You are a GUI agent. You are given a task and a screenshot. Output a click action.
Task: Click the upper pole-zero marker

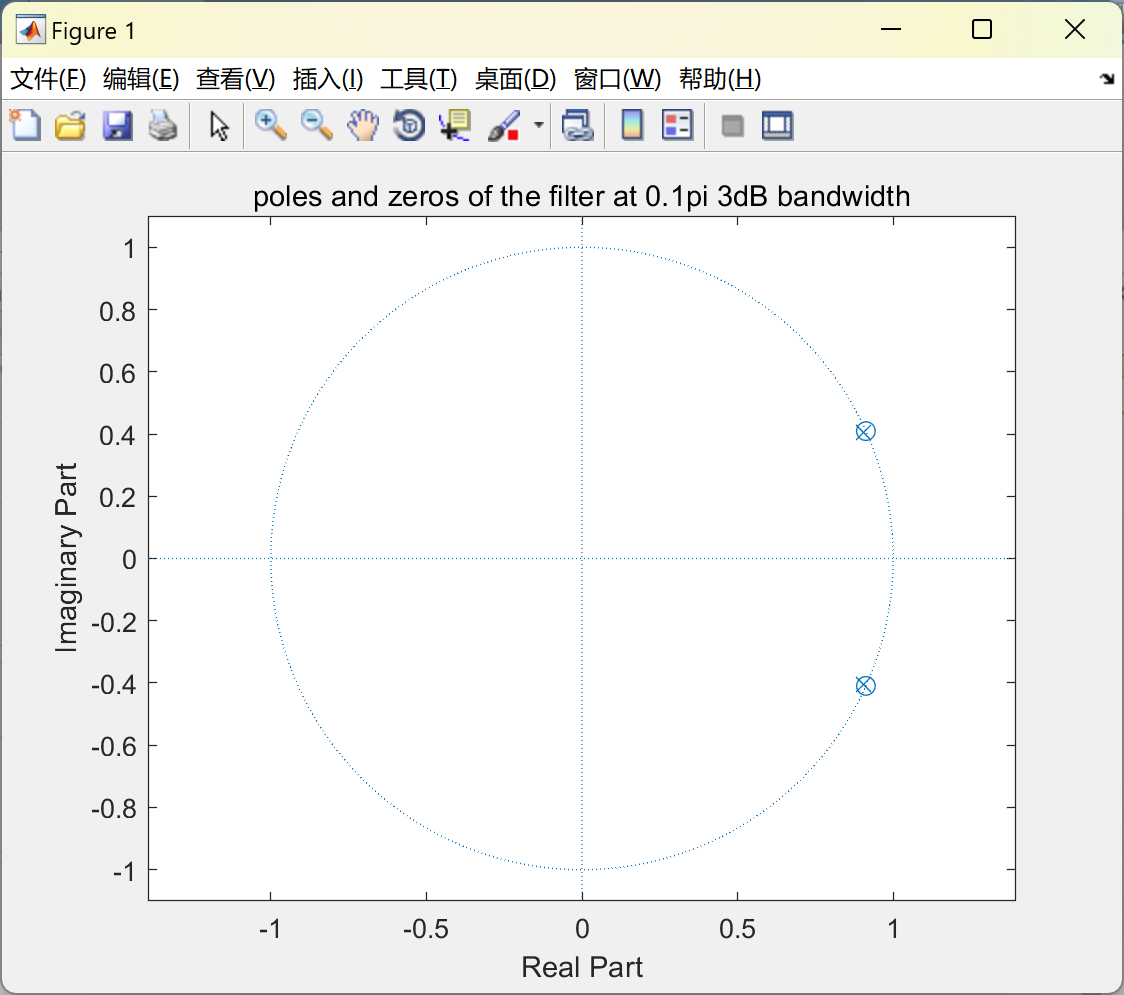(x=865, y=432)
